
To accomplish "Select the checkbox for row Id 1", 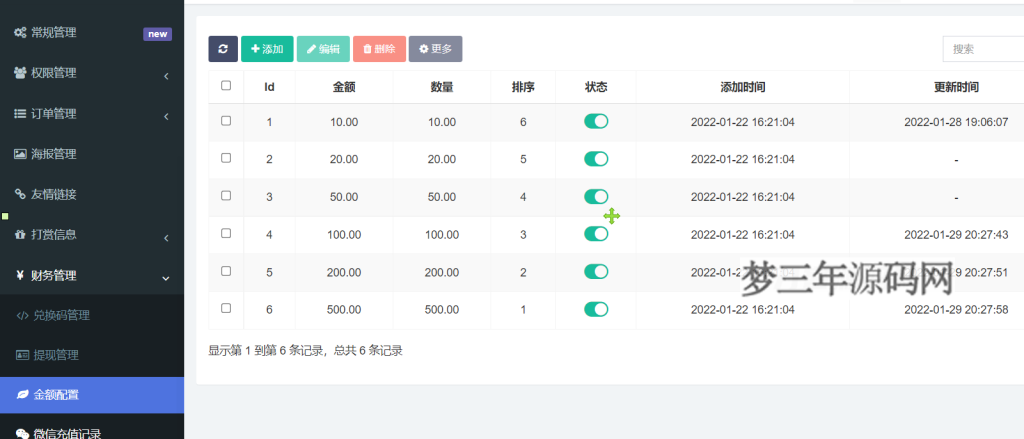I will pos(226,121).
